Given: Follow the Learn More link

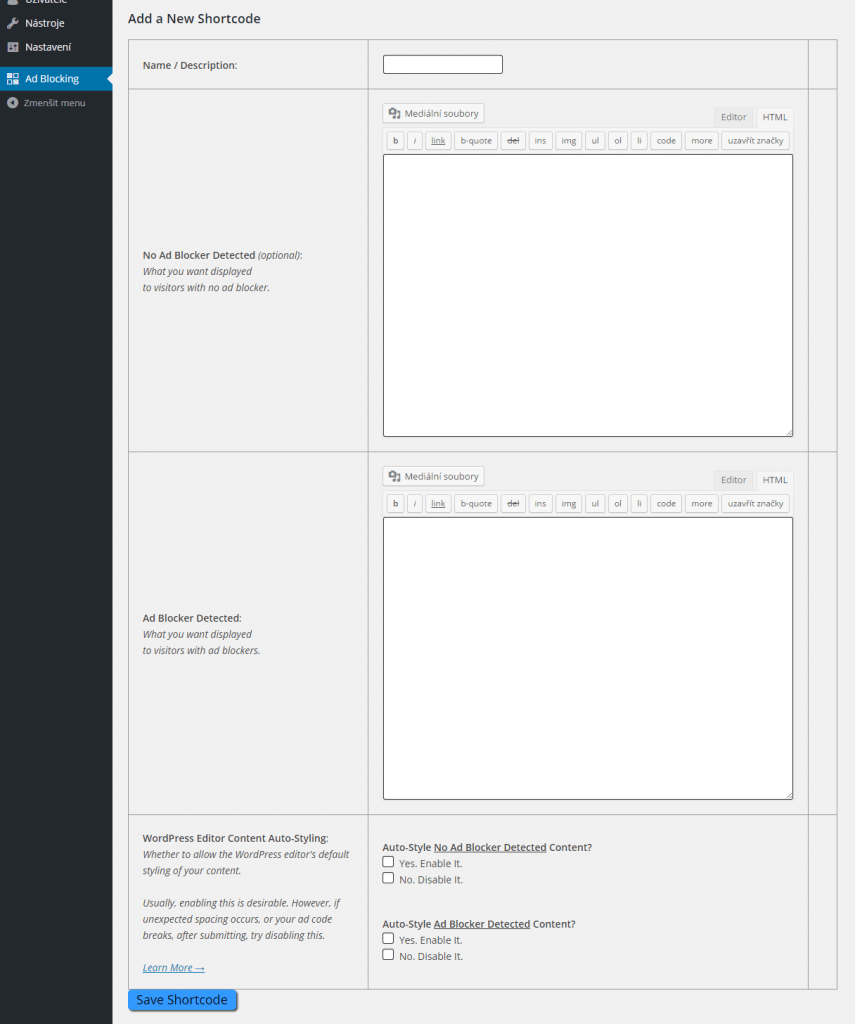Looking at the screenshot, I should 174,967.
